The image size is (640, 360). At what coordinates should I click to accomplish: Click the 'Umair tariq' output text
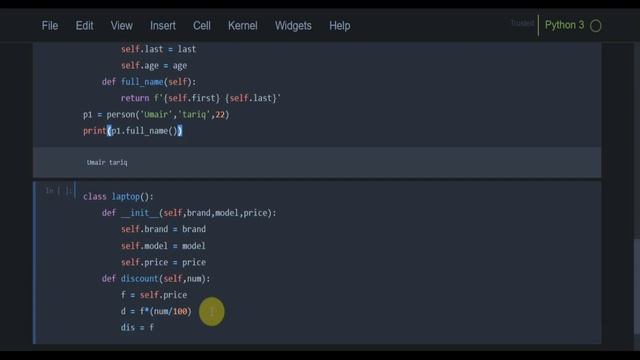click(107, 162)
